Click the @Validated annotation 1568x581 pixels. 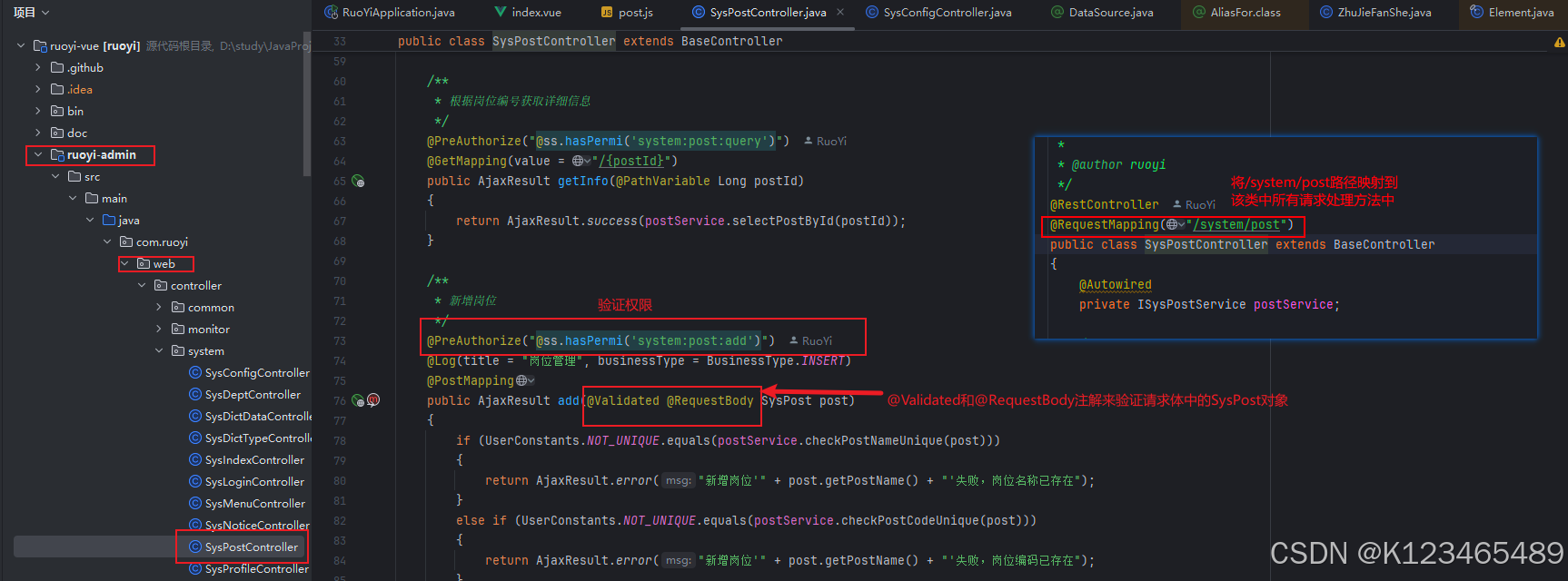[x=623, y=401]
